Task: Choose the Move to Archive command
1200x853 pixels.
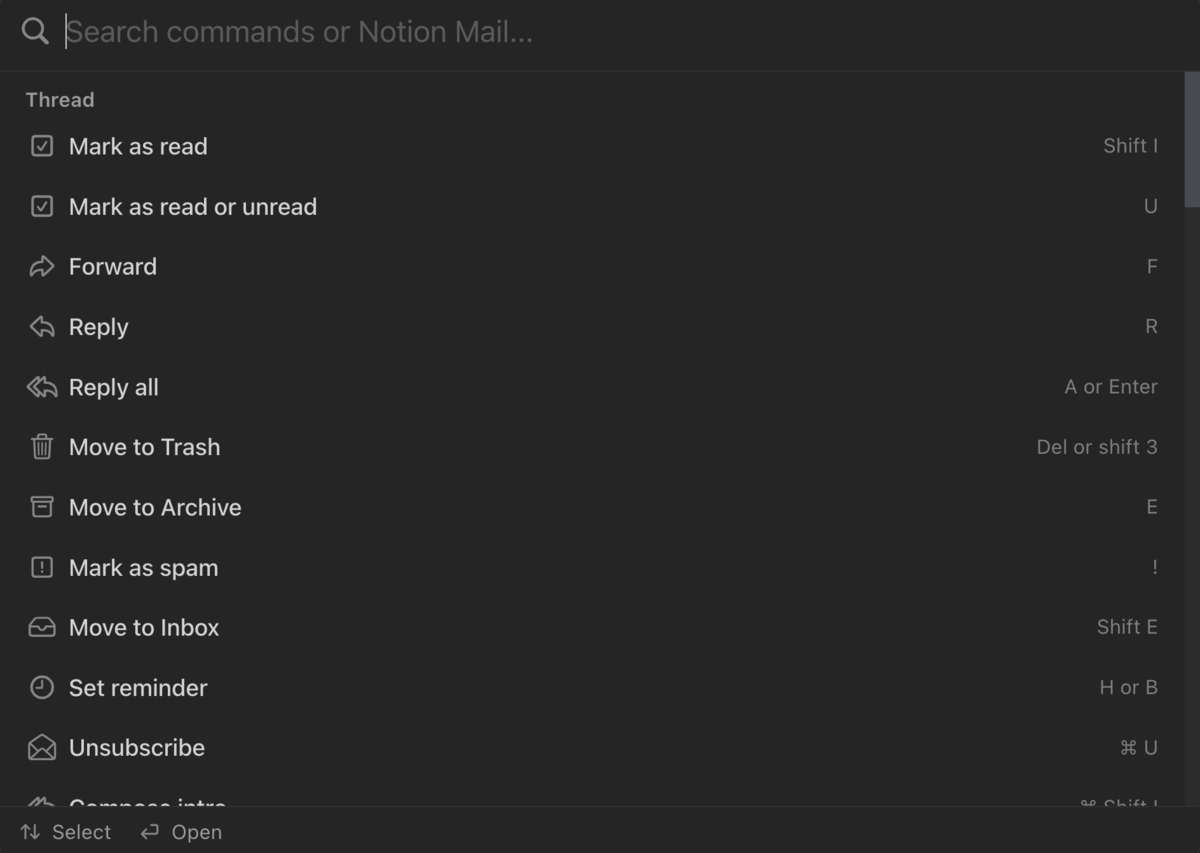Action: (x=592, y=507)
